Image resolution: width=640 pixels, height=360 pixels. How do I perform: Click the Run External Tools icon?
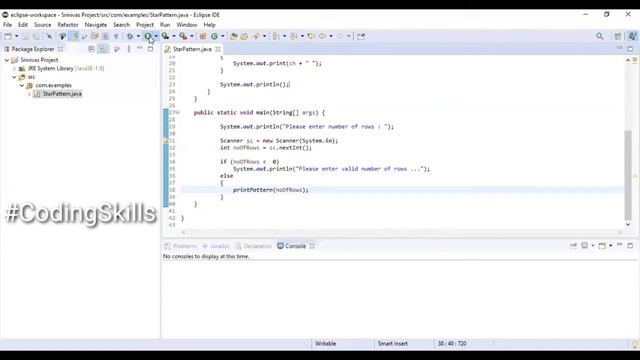pyautogui.click(x=183, y=36)
